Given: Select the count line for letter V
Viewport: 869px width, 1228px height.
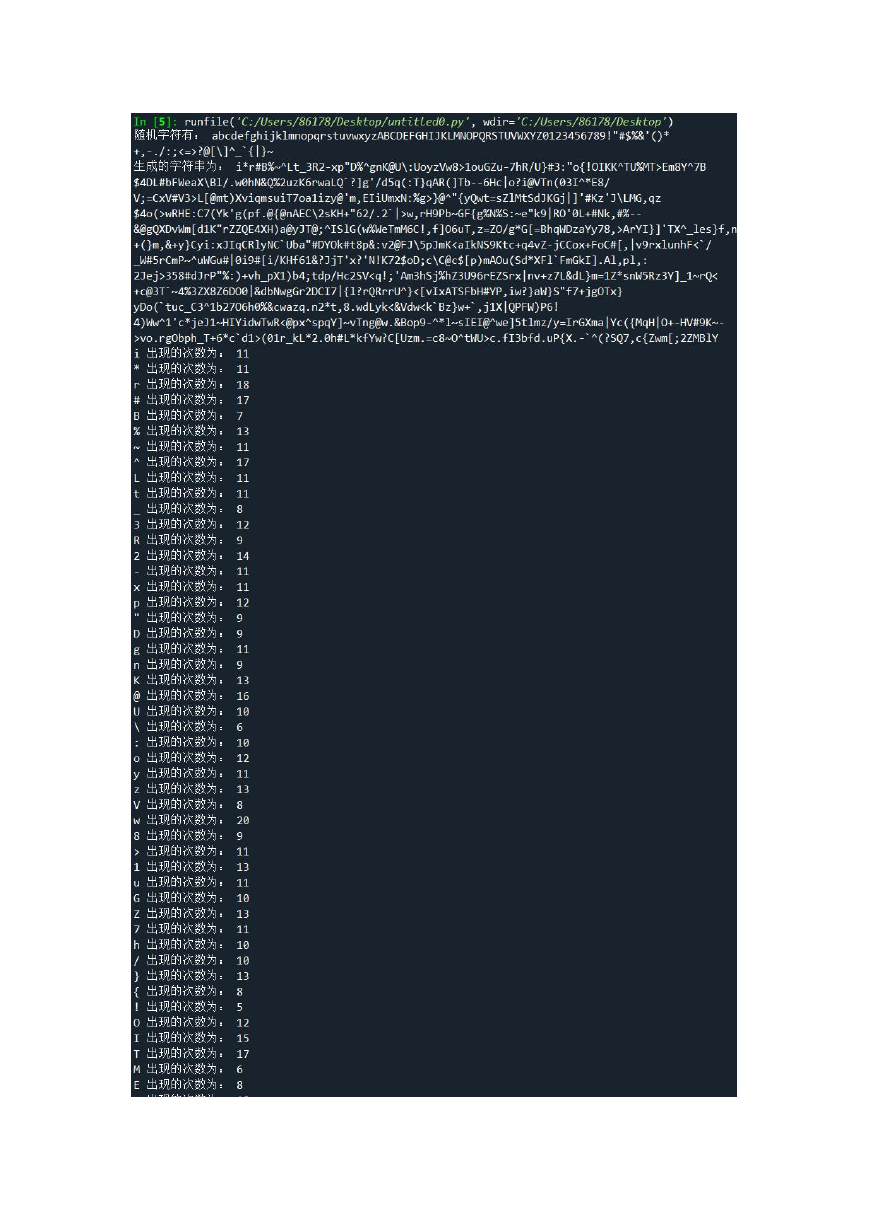Looking at the screenshot, I should click(x=189, y=804).
